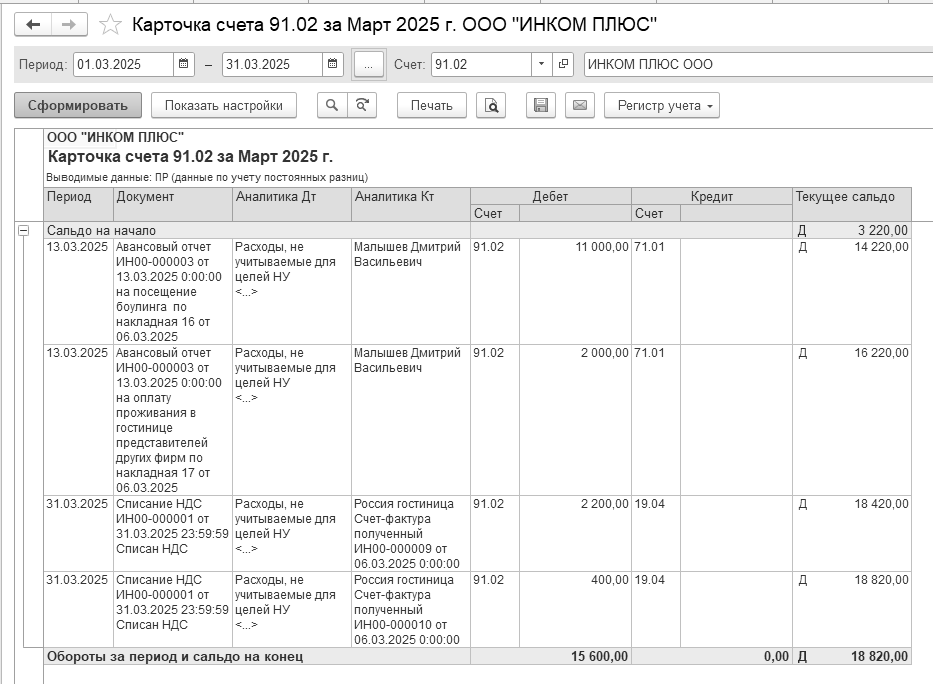Select the Обороты за период и сальдо на конец label
This screenshot has height=684, width=933.
coord(175,657)
